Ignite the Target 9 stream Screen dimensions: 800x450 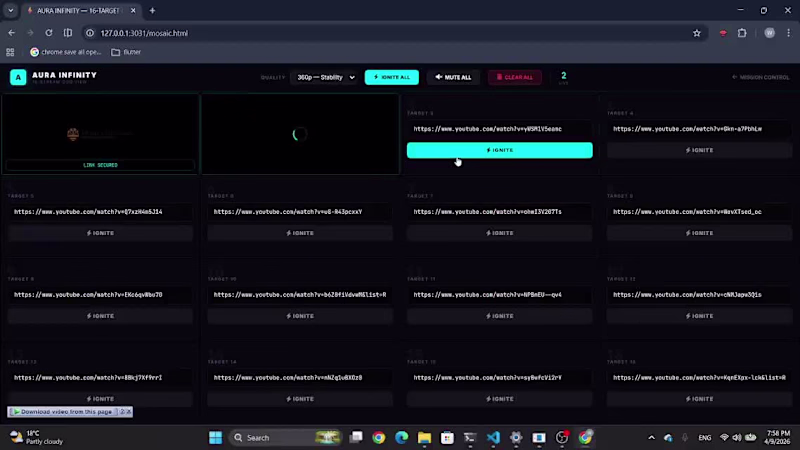[x=100, y=316]
